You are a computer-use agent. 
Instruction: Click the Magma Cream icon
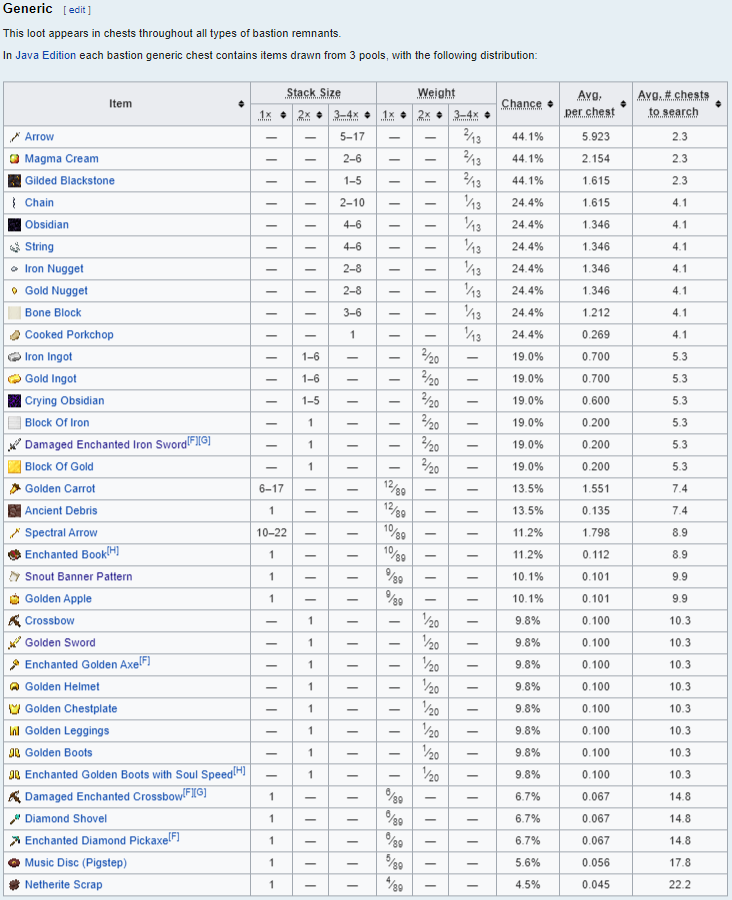click(x=15, y=159)
